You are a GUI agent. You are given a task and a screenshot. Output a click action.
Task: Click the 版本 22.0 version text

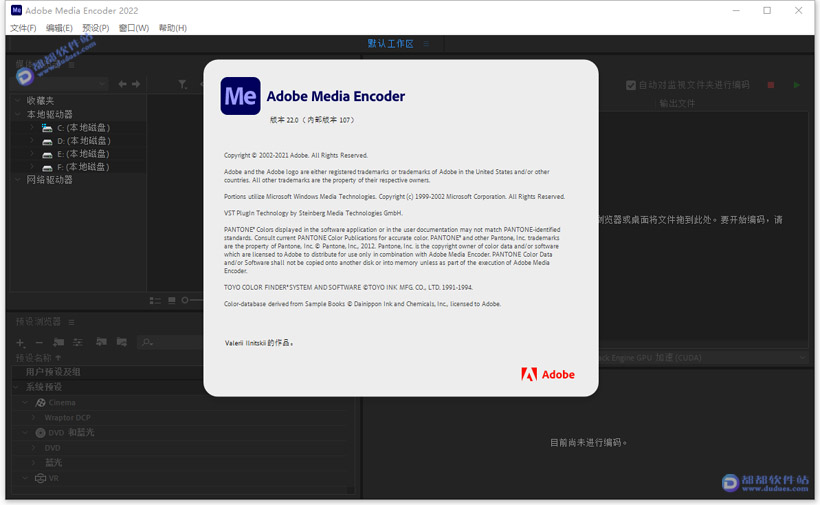click(312, 120)
